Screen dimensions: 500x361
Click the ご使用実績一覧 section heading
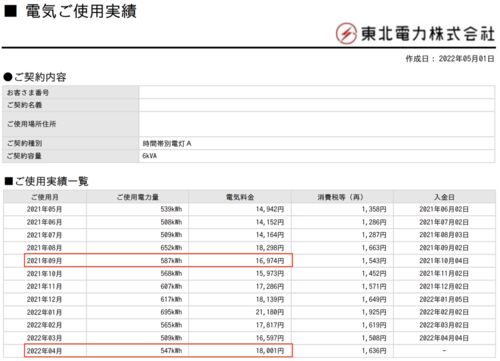pos(51,181)
